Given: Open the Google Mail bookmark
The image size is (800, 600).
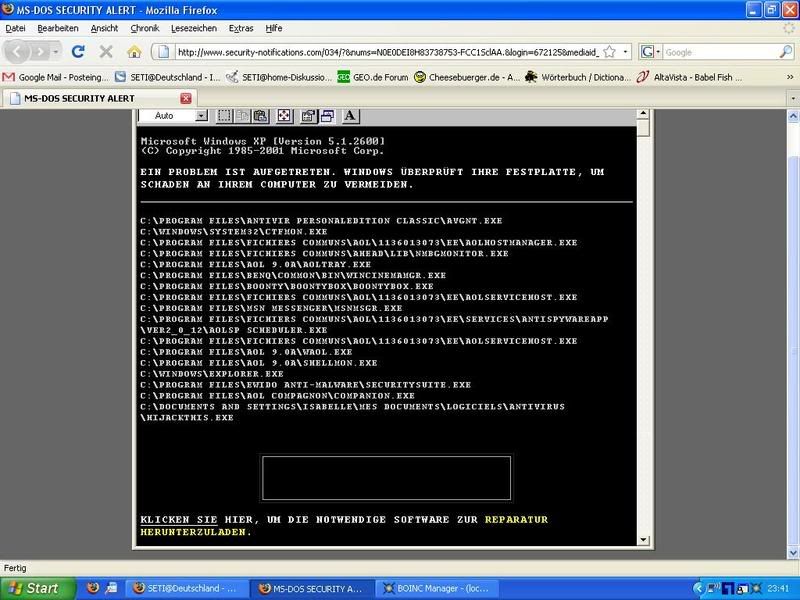Looking at the screenshot, I should pyautogui.click(x=56, y=77).
